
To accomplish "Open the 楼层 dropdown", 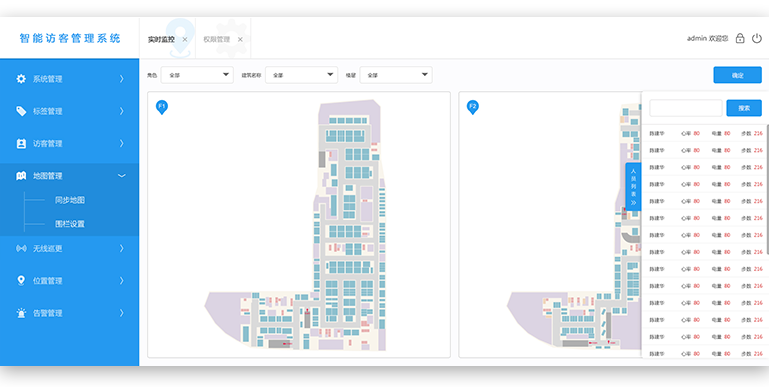I will click(396, 75).
